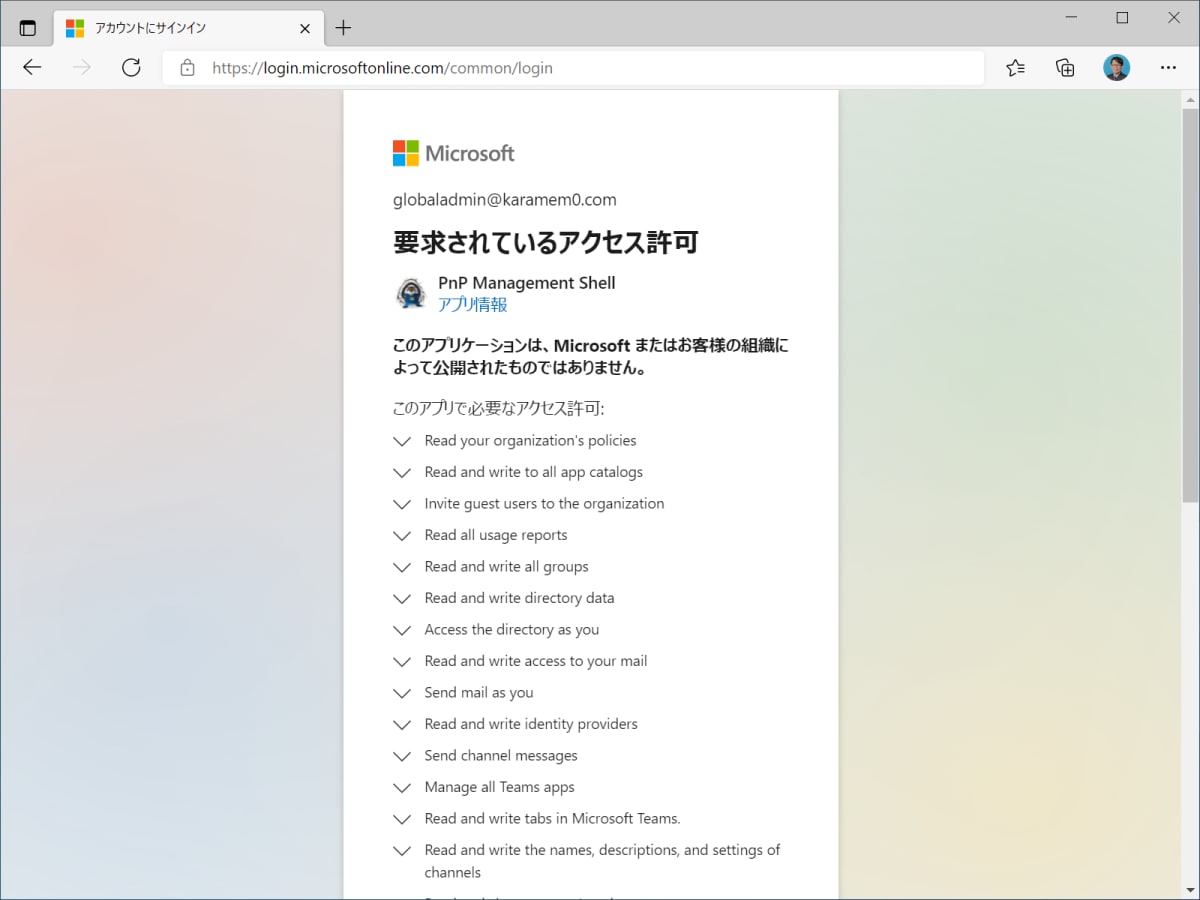The width and height of the screenshot is (1200, 900).
Task: Add this page to favorites star
Action: tap(1015, 68)
